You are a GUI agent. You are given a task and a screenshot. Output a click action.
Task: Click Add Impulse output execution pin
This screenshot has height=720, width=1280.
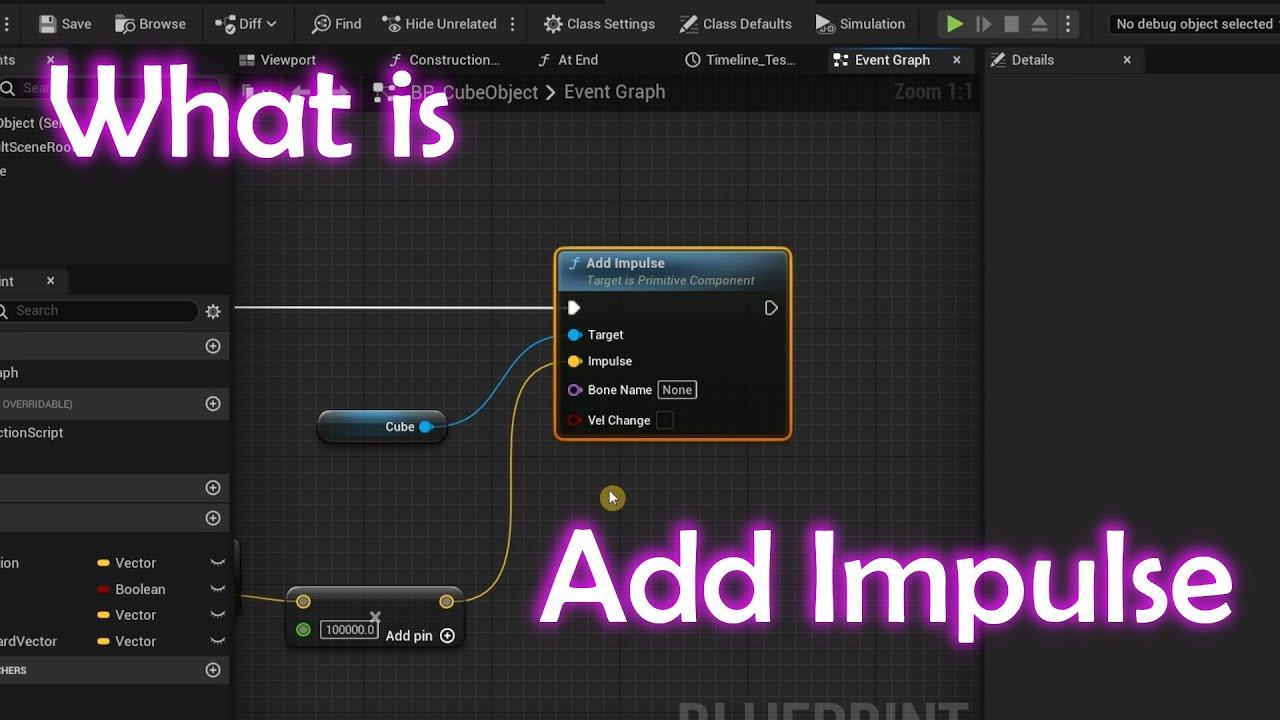tap(771, 308)
